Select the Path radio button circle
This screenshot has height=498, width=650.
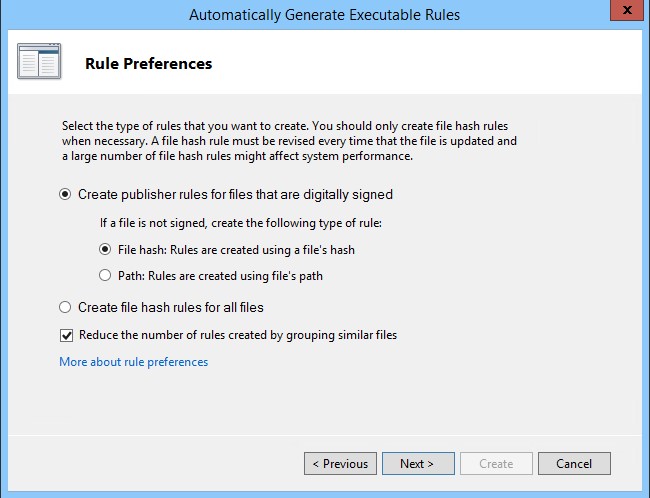pyautogui.click(x=105, y=276)
